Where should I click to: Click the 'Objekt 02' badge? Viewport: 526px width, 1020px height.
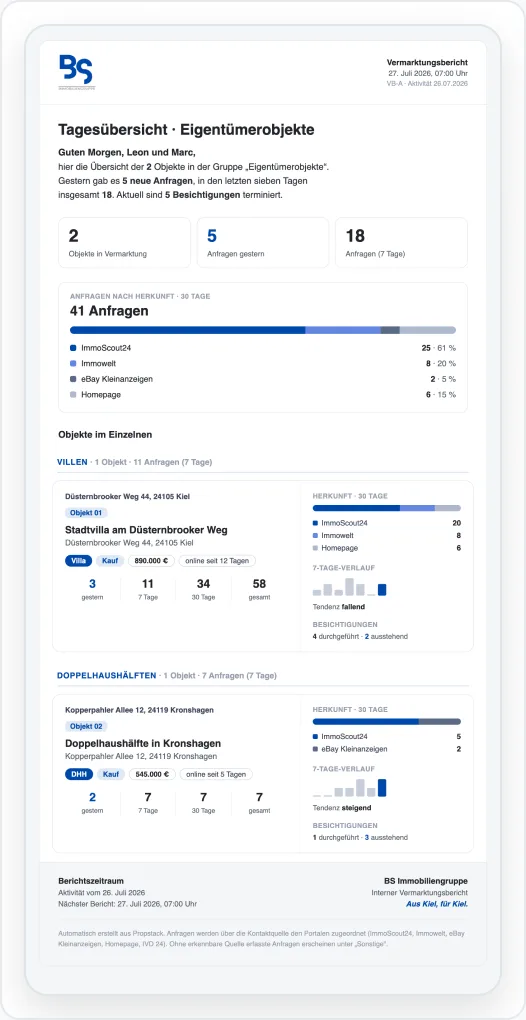[86, 727]
